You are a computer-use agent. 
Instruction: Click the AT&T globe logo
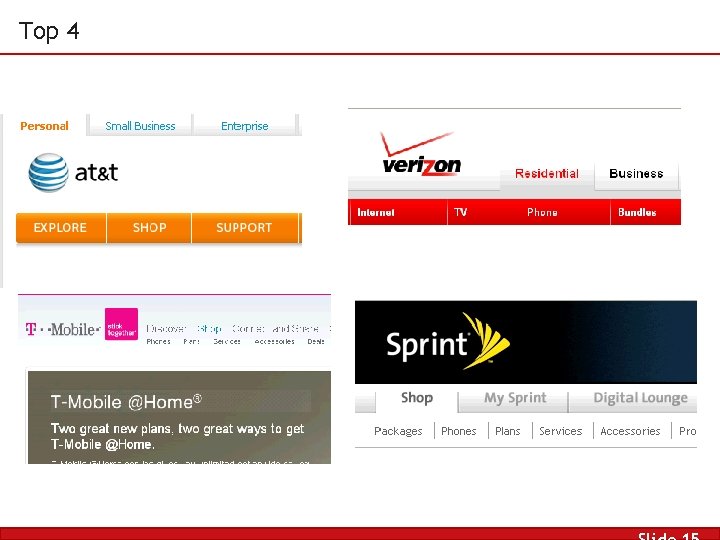(x=49, y=172)
